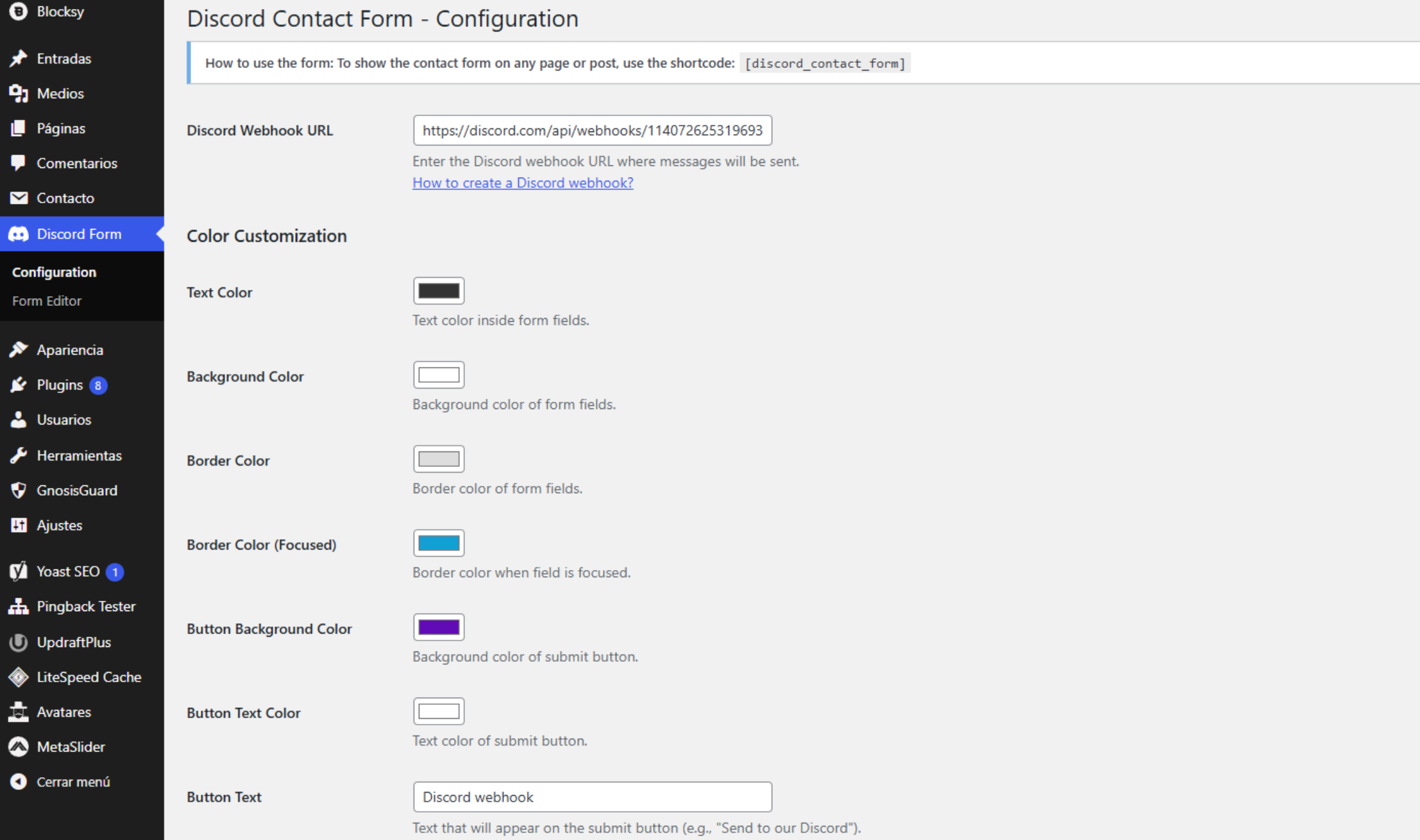Select the Discord Form menu item
The image size is (1420, 840).
[82, 234]
